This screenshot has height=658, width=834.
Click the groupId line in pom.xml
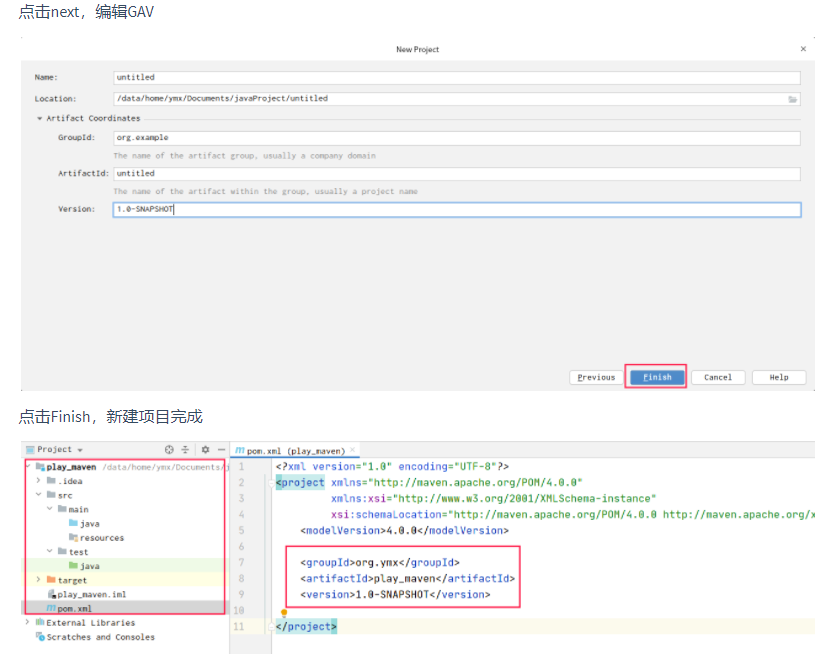(x=380, y=563)
